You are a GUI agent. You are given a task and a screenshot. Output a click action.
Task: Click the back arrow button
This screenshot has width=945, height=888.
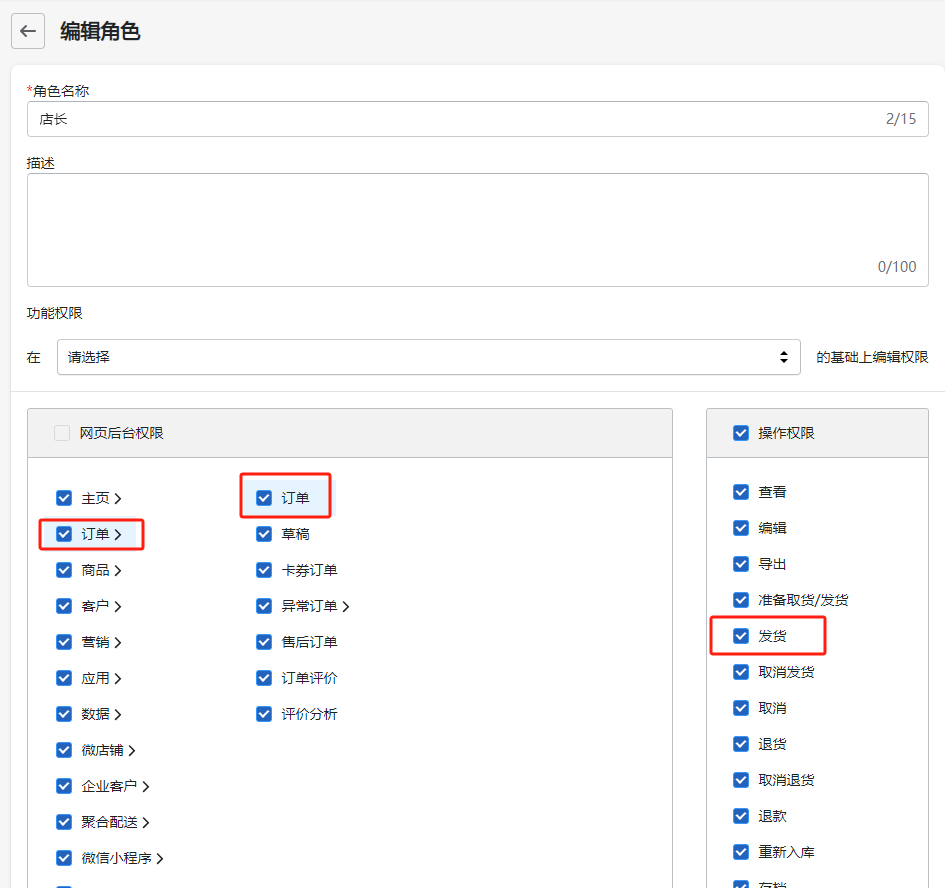28,31
